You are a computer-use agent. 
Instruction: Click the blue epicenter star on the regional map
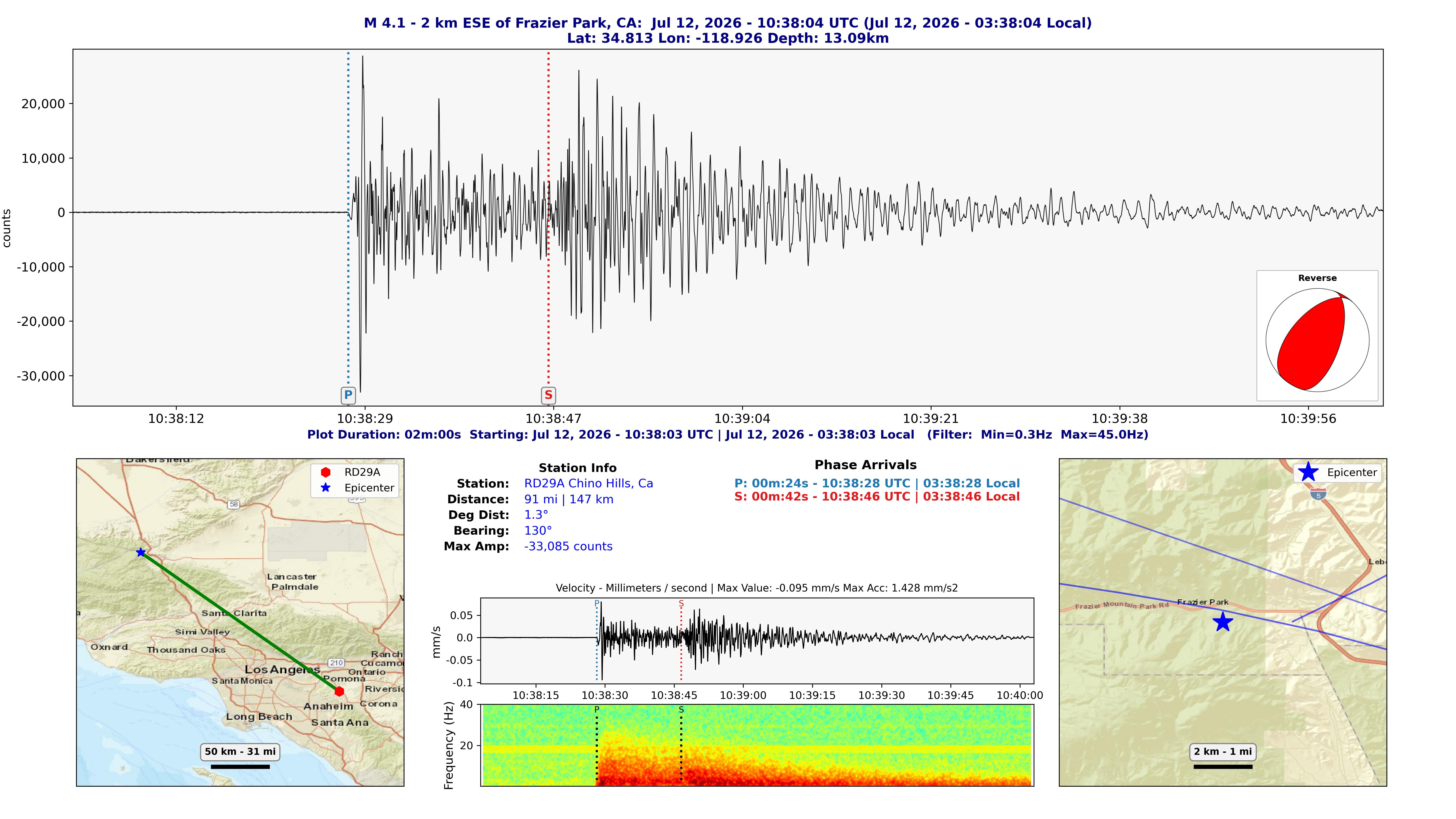click(x=141, y=552)
